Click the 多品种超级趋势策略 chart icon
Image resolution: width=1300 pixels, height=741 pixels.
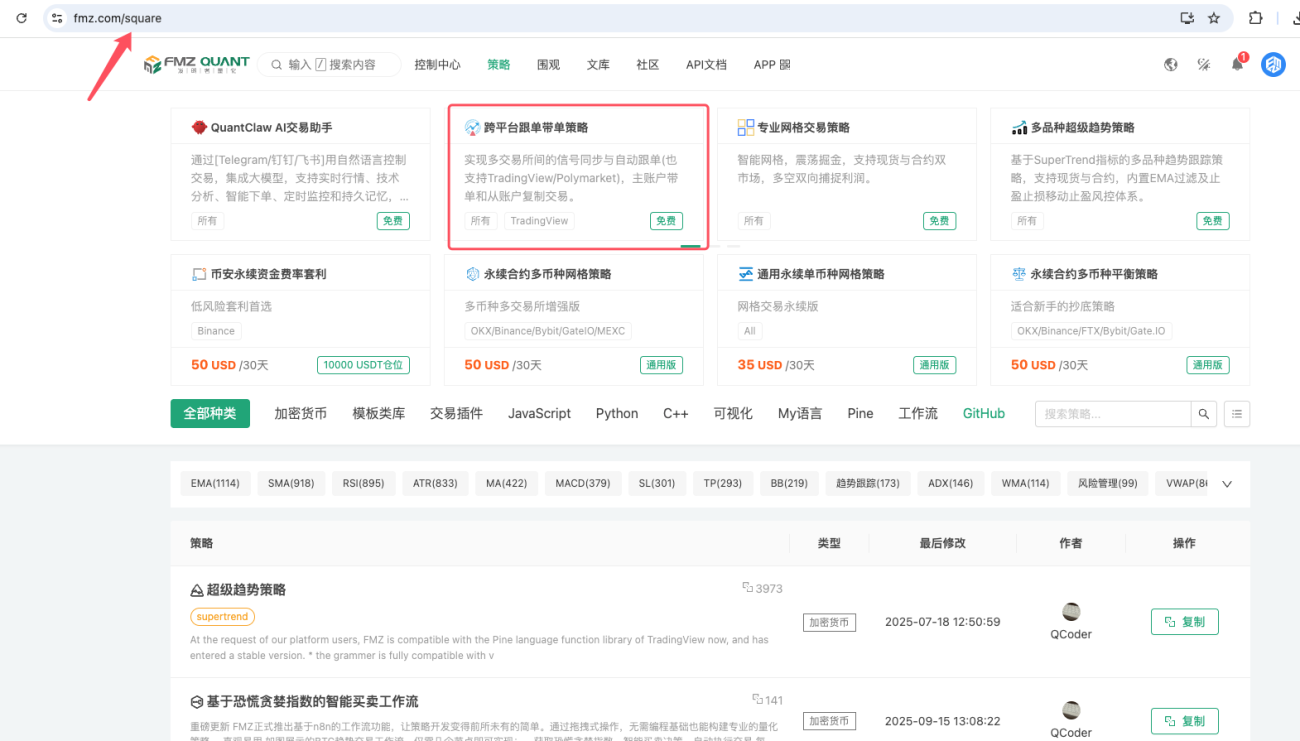coord(1019,128)
